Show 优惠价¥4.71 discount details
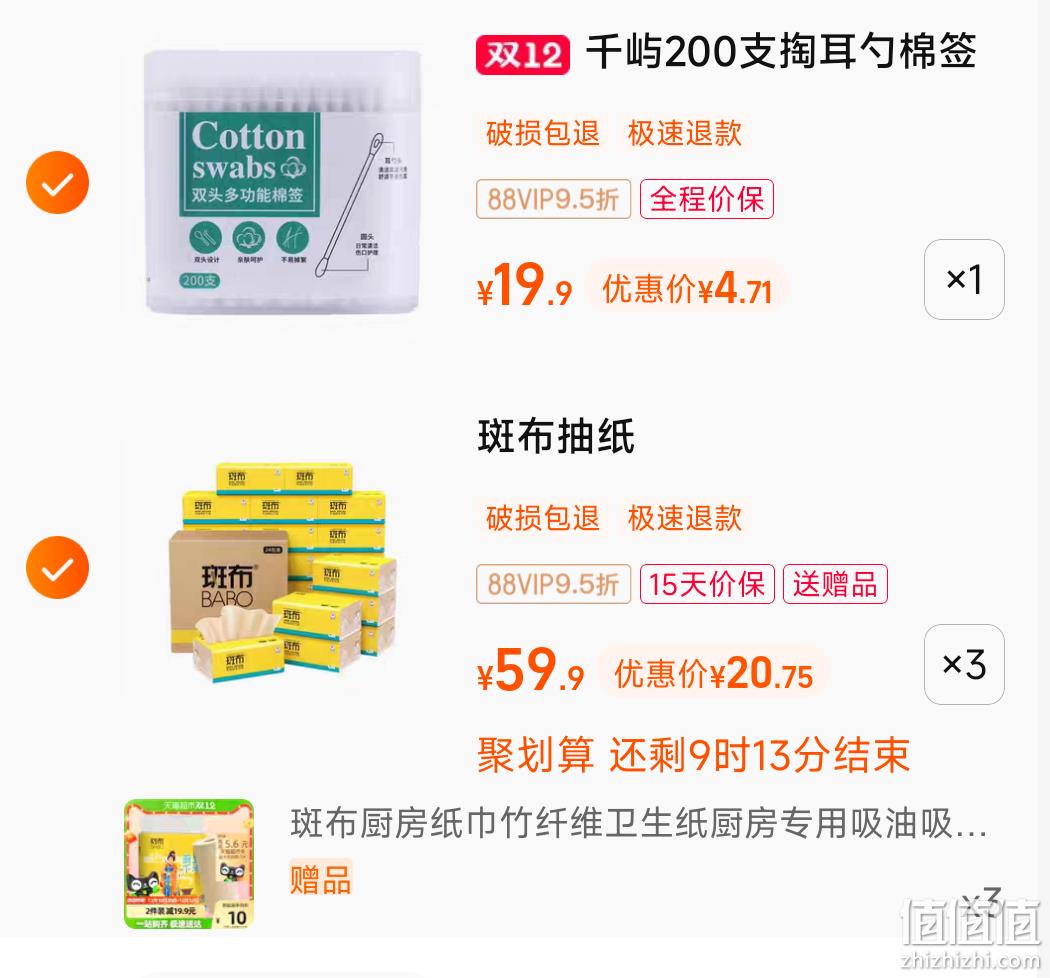1050x978 pixels. [686, 289]
